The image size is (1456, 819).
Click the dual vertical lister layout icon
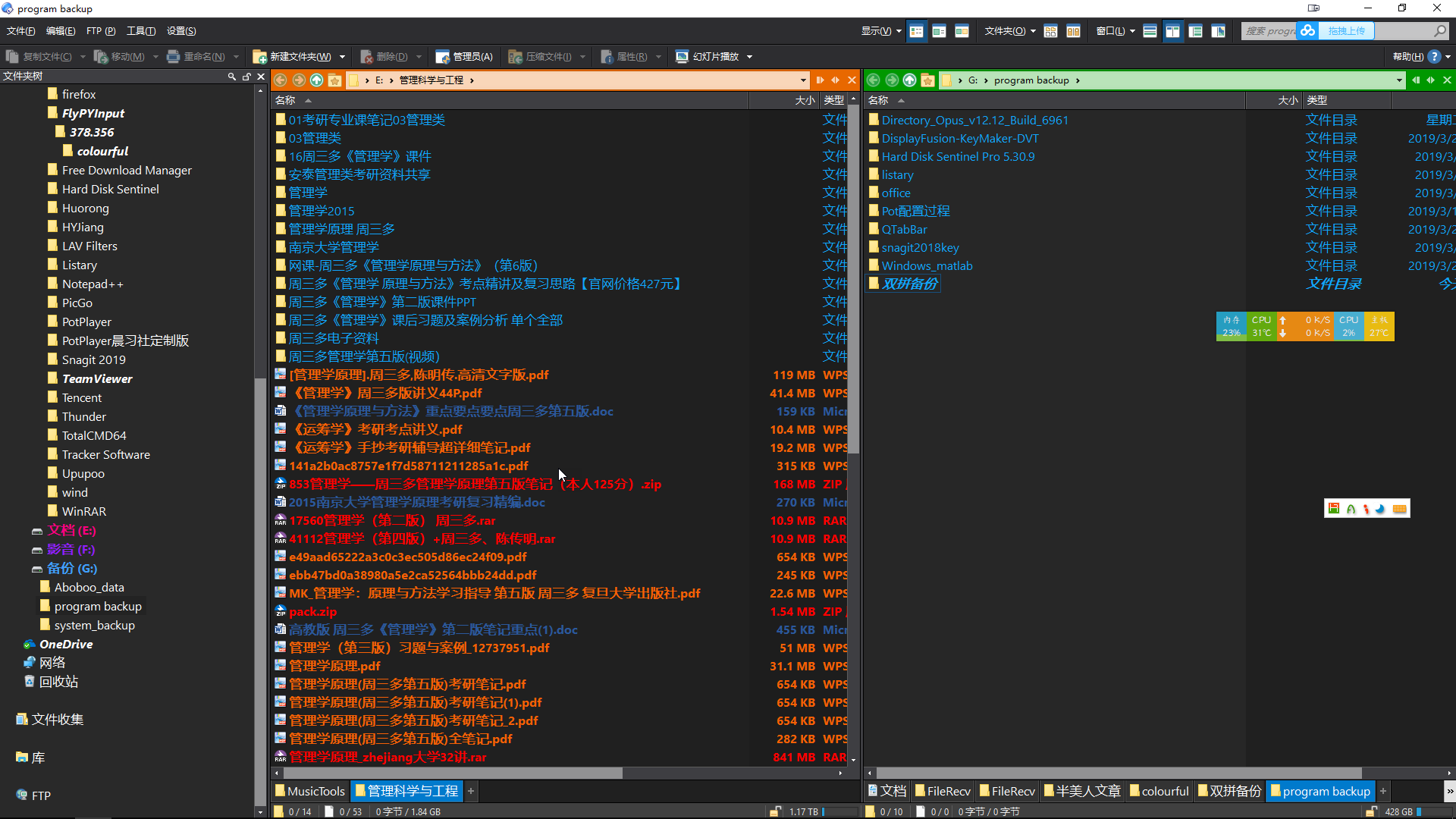(x=1172, y=31)
